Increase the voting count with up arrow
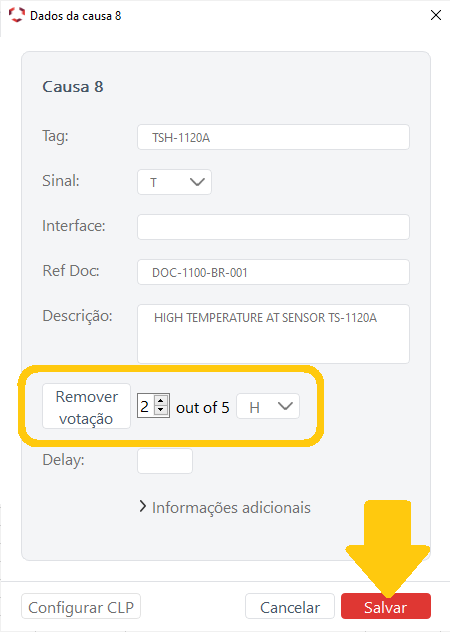This screenshot has height=632, width=450. (161, 401)
